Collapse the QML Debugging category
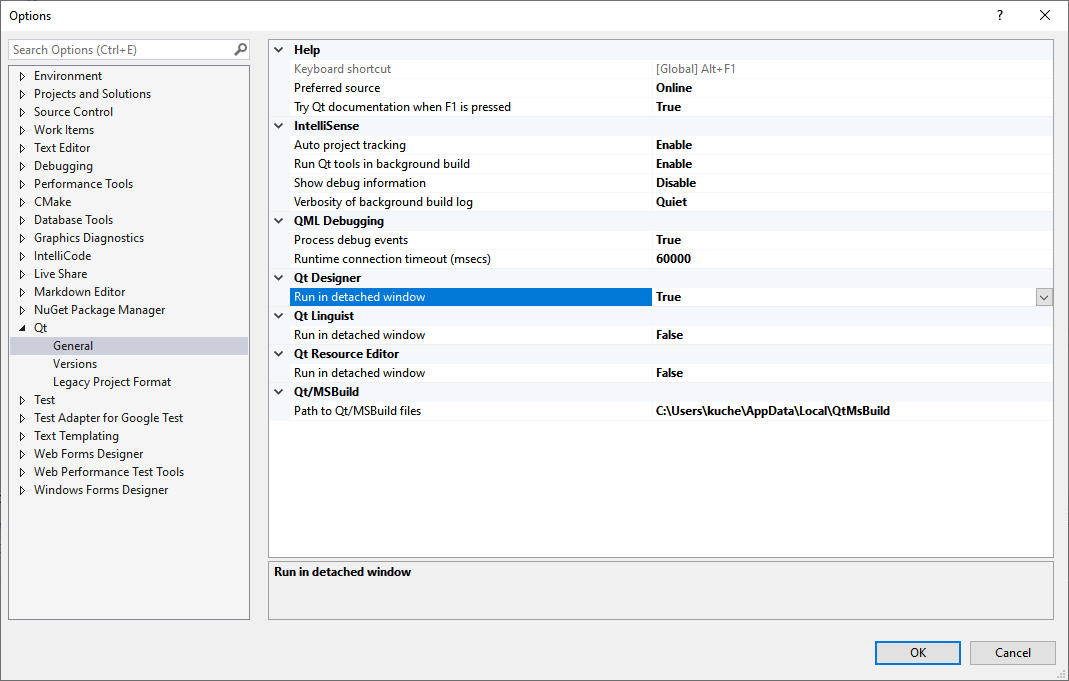This screenshot has width=1069, height=681. [279, 221]
